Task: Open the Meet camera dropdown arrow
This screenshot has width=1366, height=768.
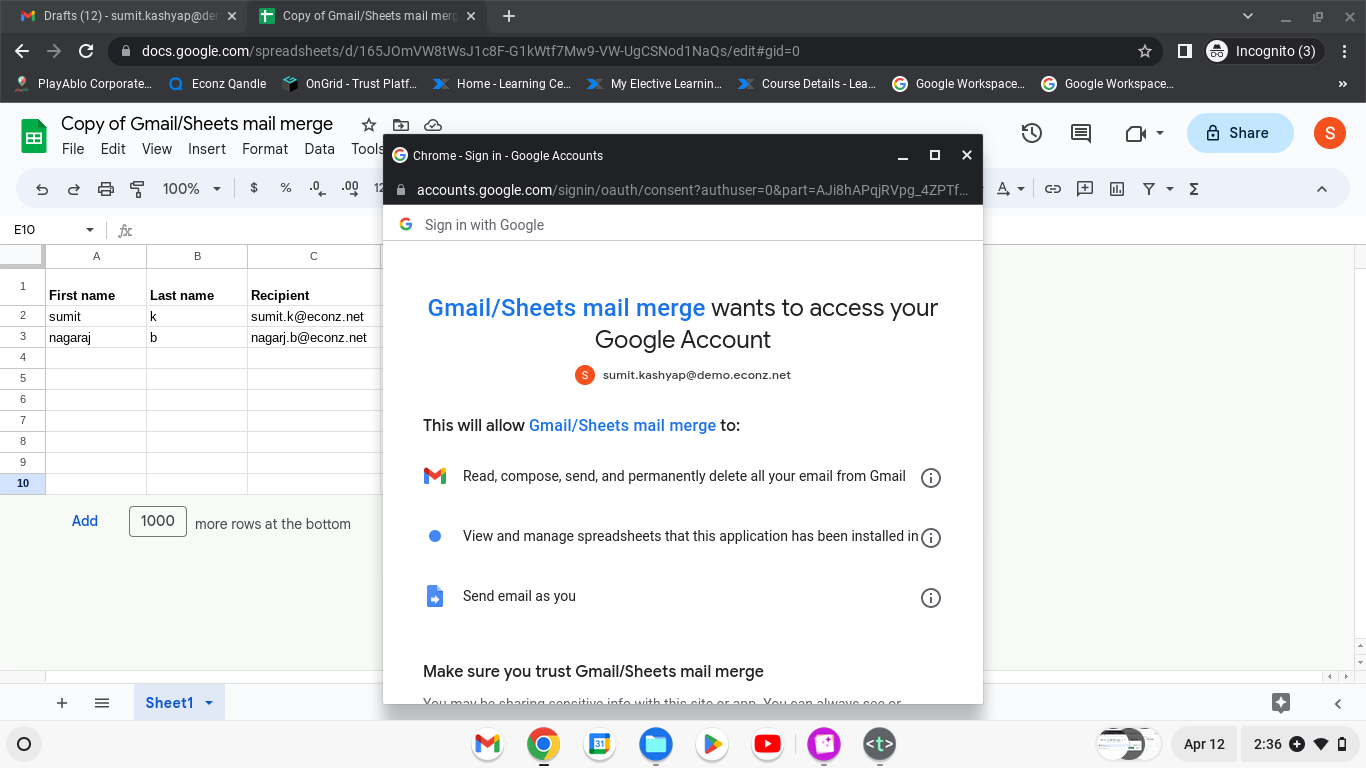Action: coord(1160,133)
